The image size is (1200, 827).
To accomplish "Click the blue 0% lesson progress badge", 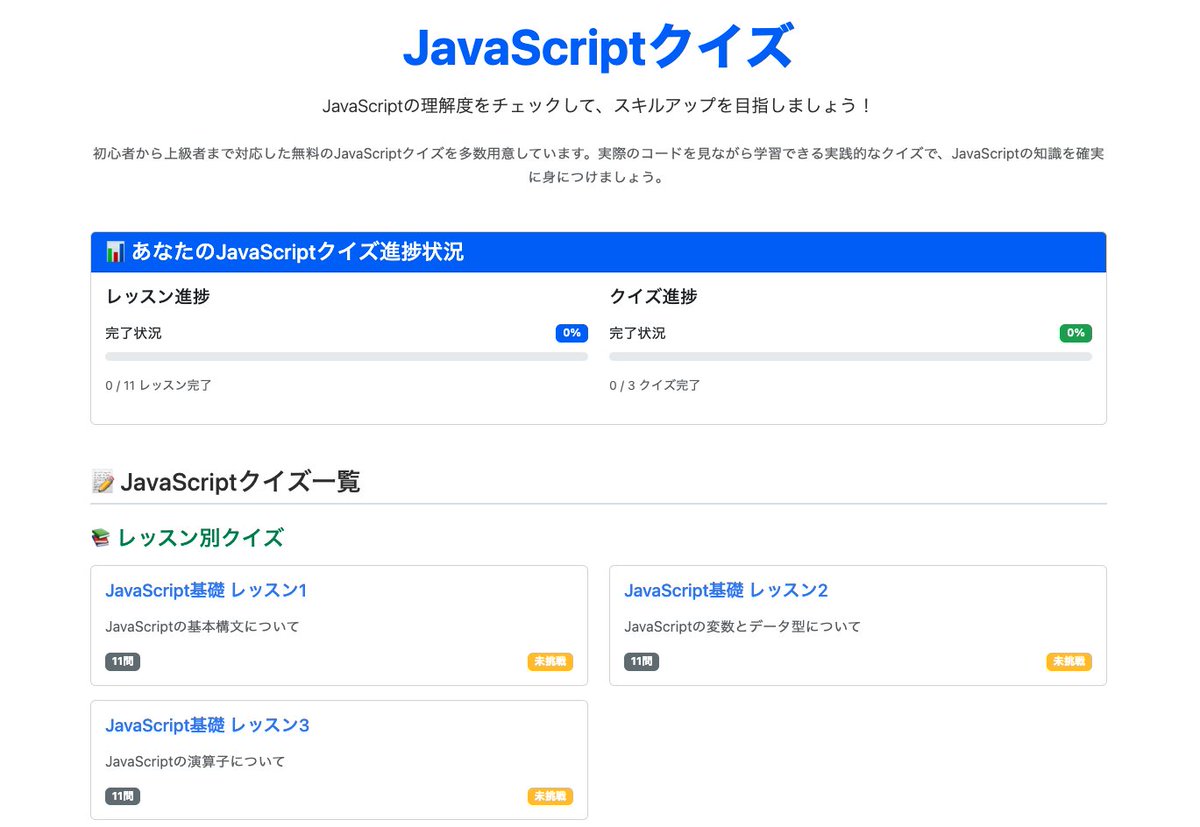I will (572, 333).
